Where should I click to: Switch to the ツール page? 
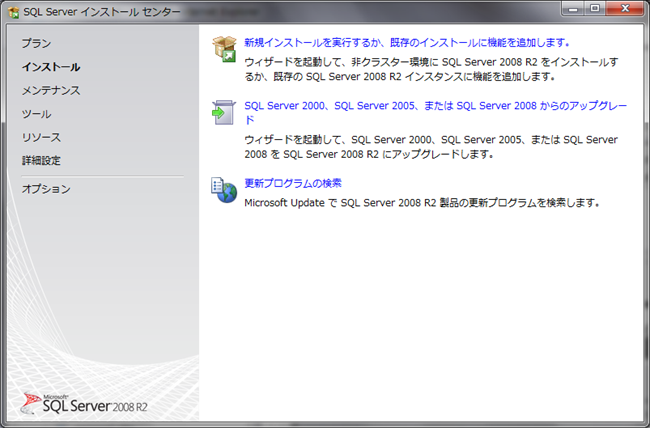tap(36, 114)
